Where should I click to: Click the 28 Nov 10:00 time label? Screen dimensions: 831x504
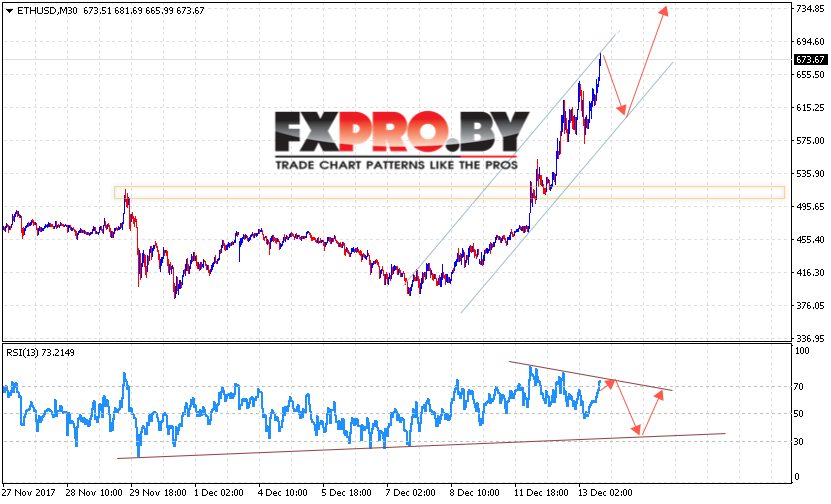[95, 492]
